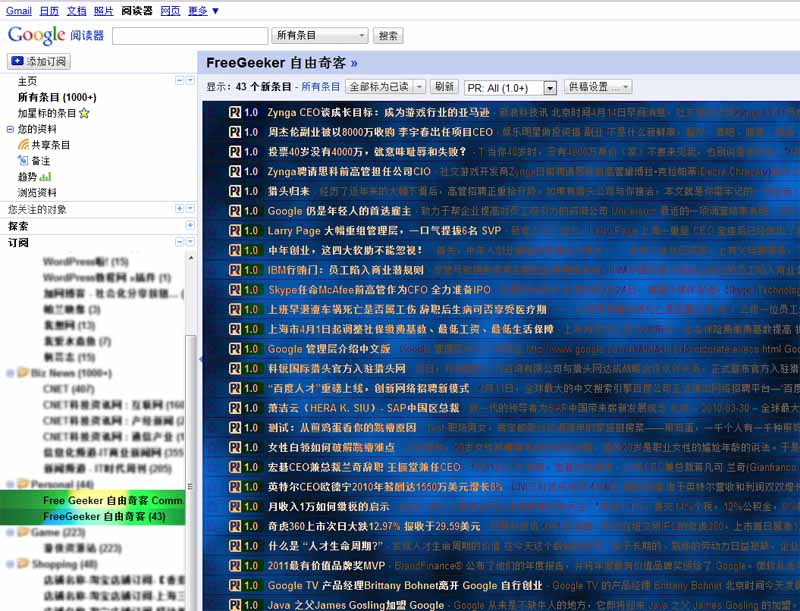Click the 所有条目 link next to 43 个新条目
The image size is (800, 611).
point(320,87)
